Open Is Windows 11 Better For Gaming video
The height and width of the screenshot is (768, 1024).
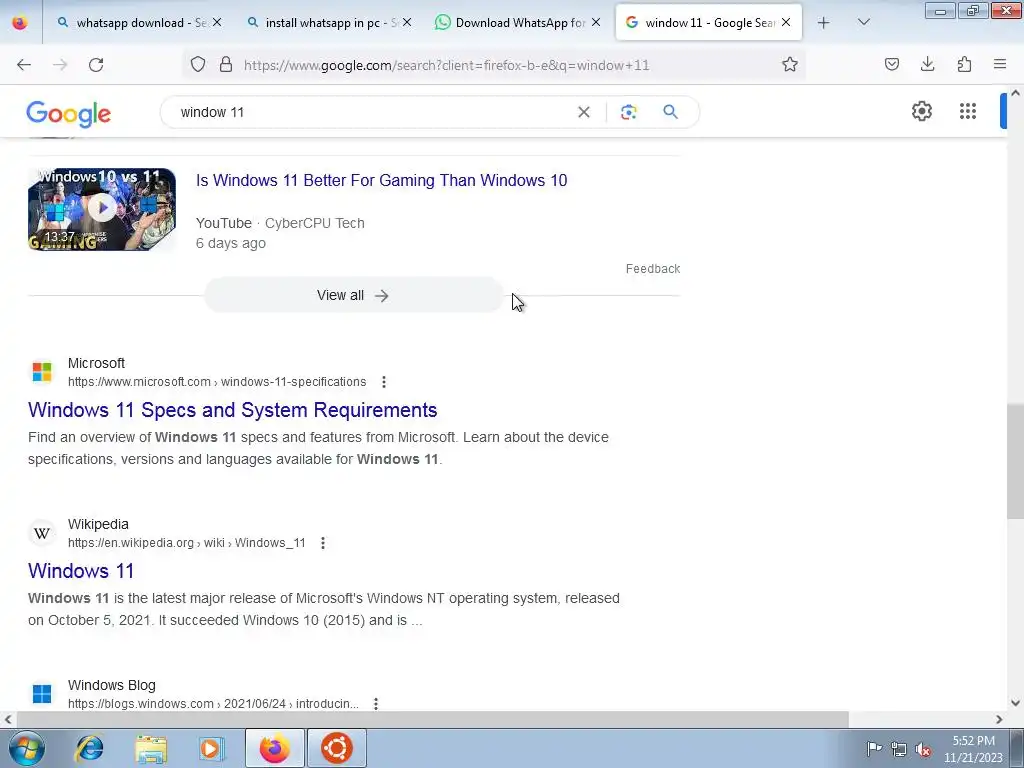tap(381, 180)
